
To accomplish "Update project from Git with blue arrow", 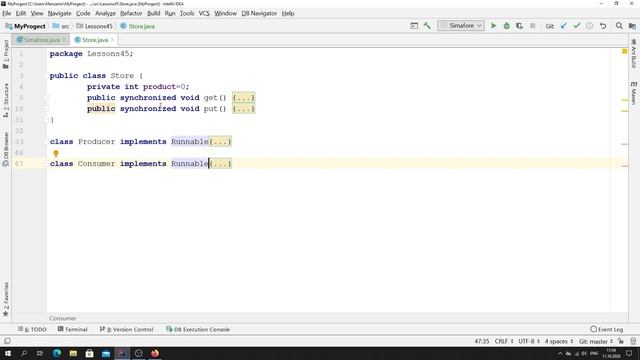I will point(564,26).
